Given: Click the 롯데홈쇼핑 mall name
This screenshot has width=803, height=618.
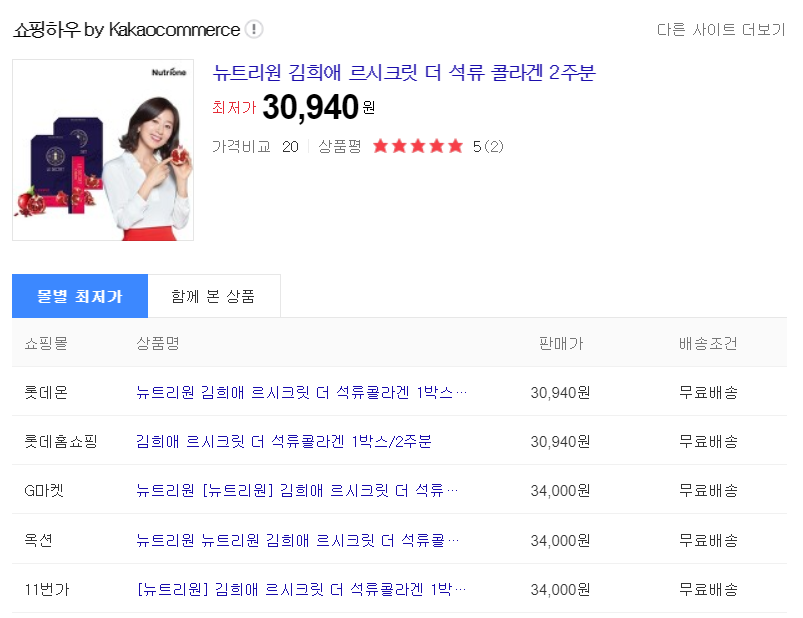Looking at the screenshot, I should click(61, 441).
